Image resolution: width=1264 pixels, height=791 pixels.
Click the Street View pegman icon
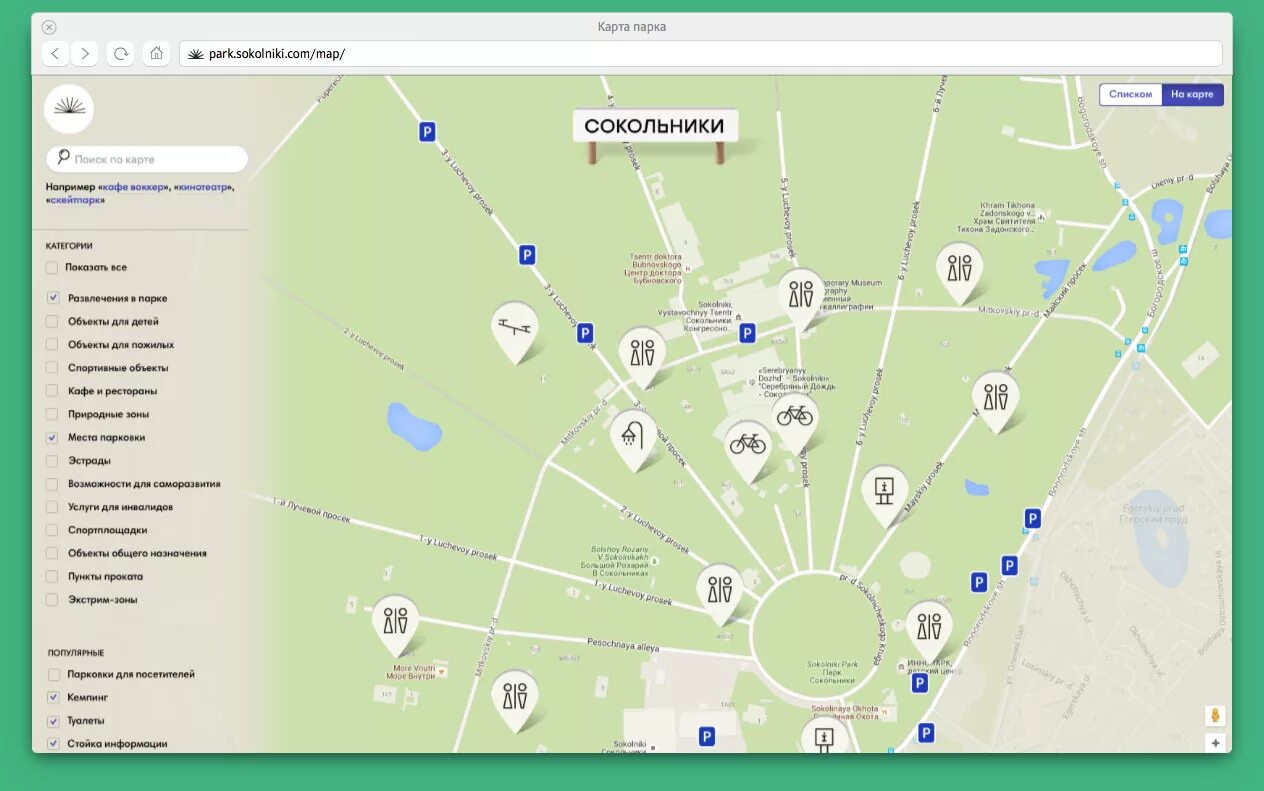1215,716
